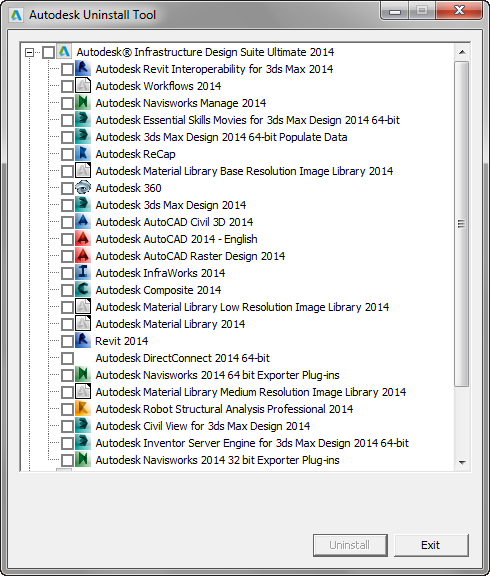Check the Infrastructure Design Suite Ultimate 2014 checkbox
Viewport: 490px width, 576px height.
tap(48, 52)
